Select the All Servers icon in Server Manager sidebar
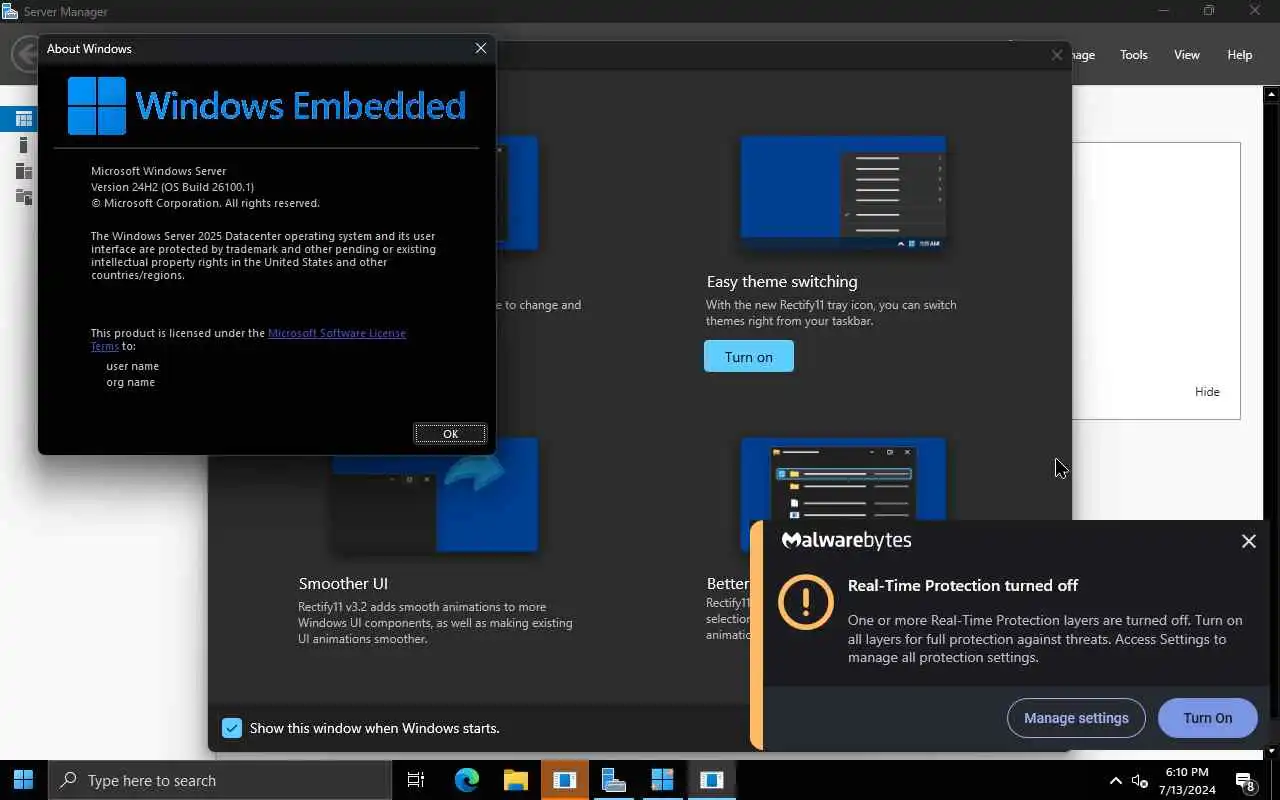The height and width of the screenshot is (800, 1280). point(24,171)
